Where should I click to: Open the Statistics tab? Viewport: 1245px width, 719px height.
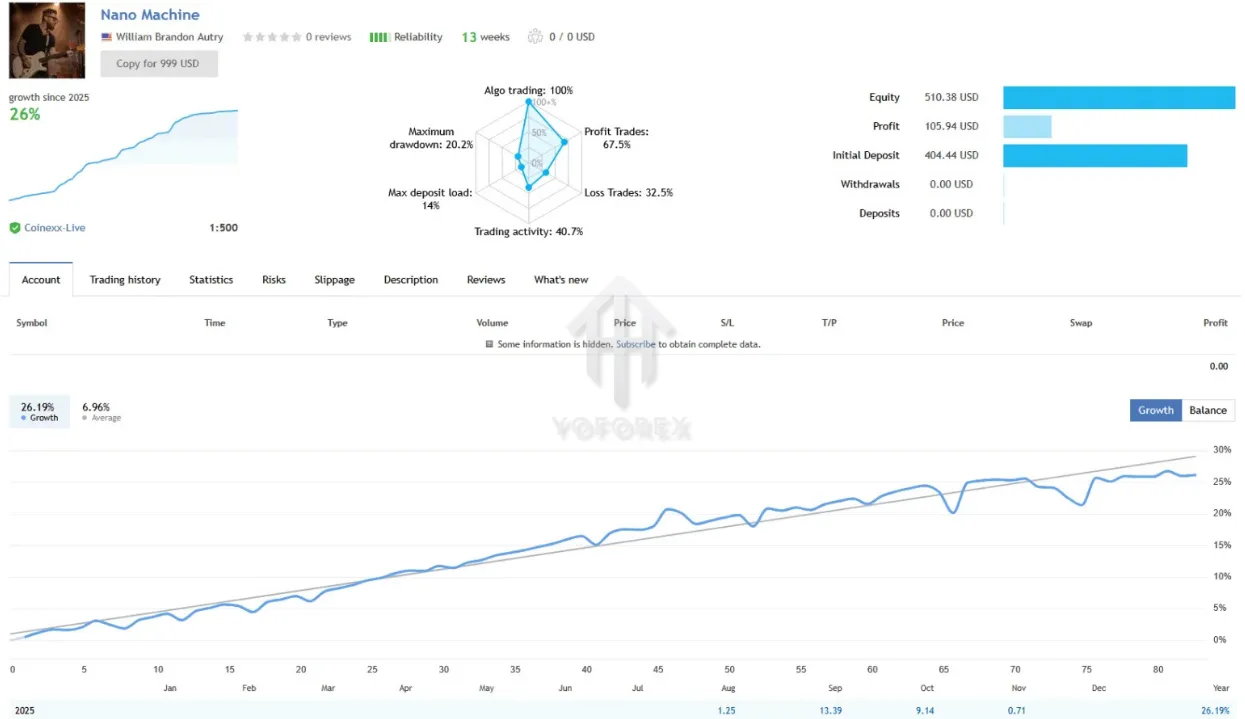[x=211, y=280]
